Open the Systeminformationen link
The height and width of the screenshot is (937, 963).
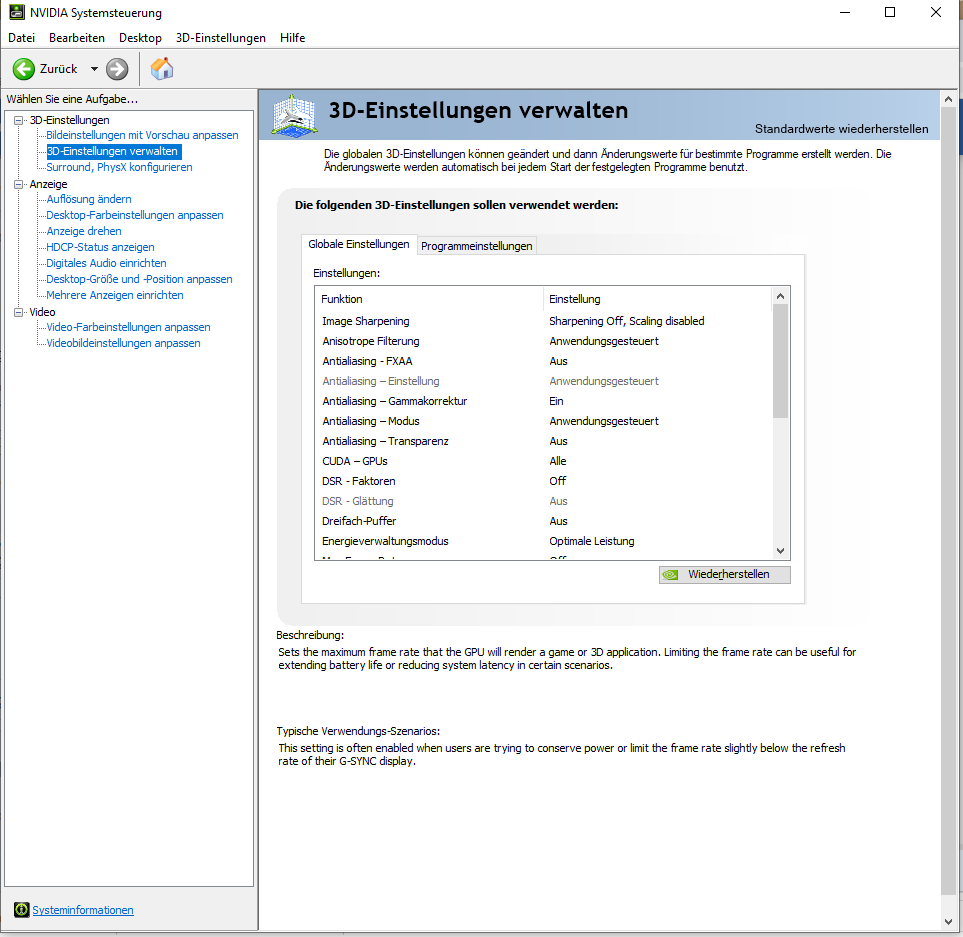tap(83, 910)
